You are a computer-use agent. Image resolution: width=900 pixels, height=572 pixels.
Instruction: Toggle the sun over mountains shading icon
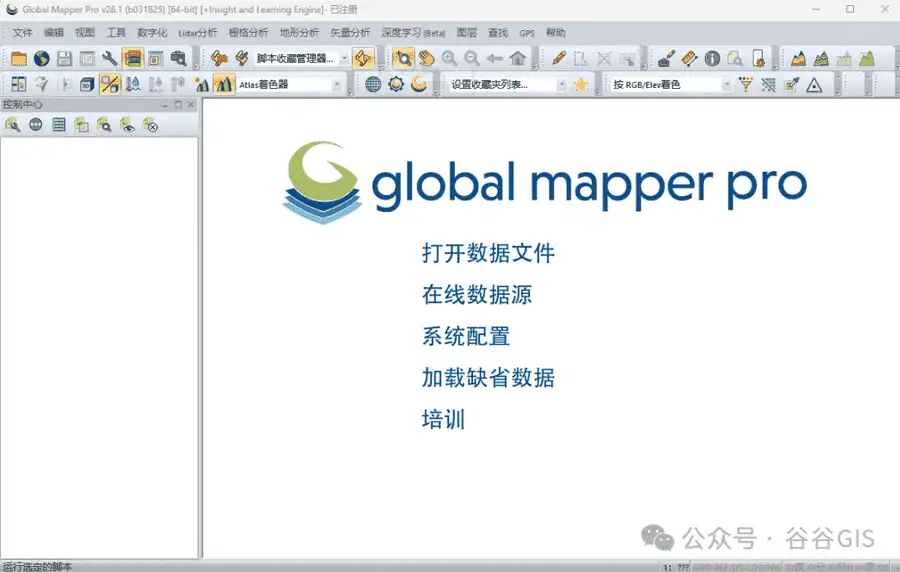coord(201,85)
